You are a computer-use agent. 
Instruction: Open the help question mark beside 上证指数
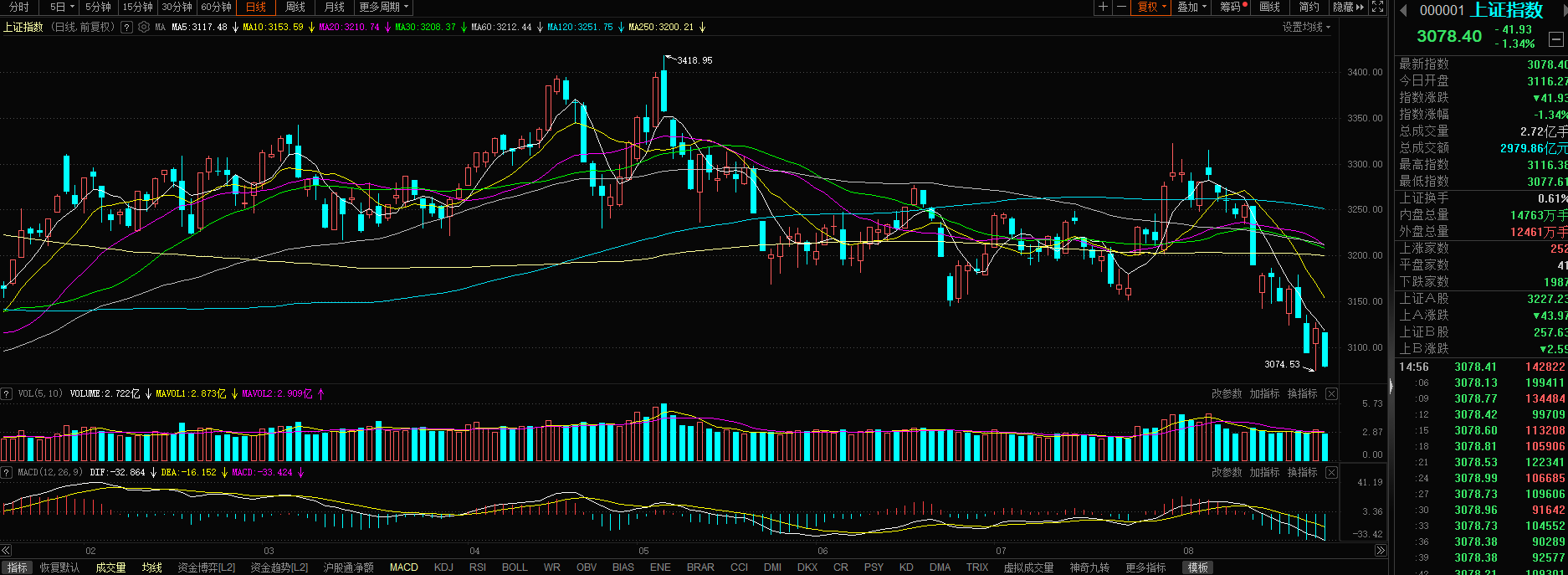point(126,27)
